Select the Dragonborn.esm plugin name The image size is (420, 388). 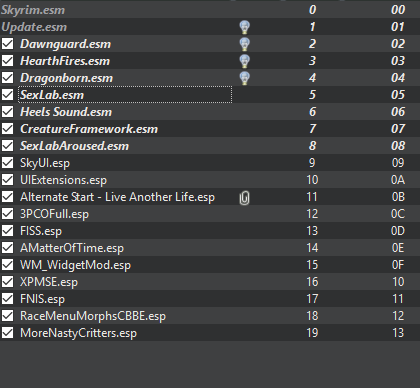tap(66, 78)
